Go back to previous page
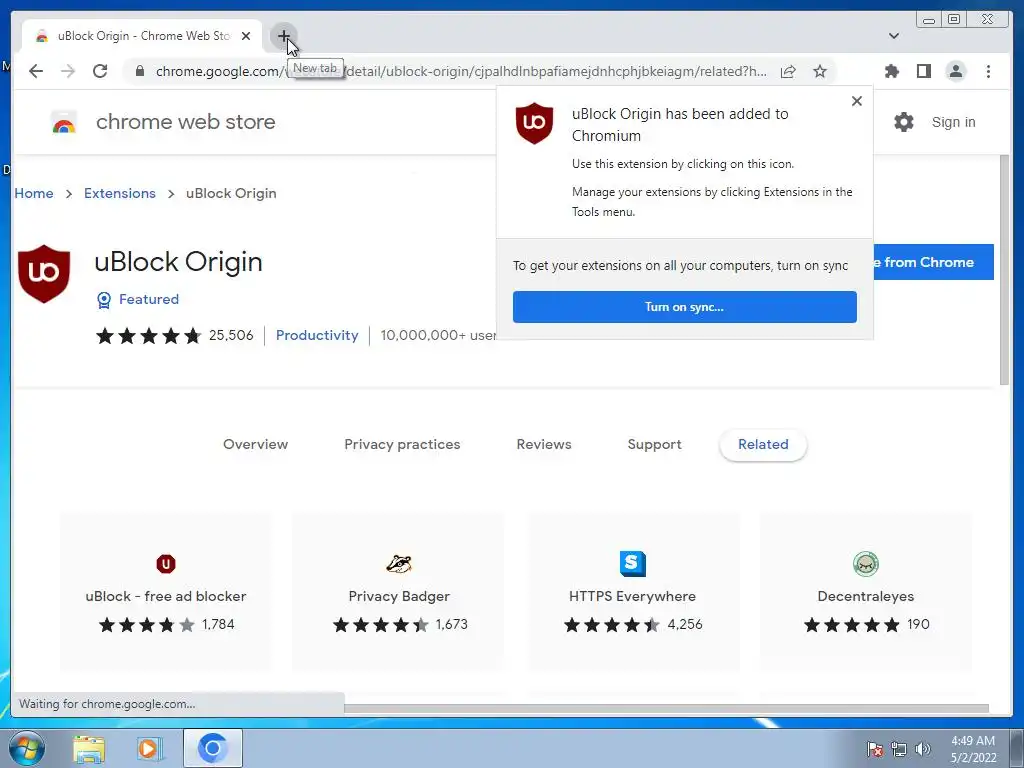This screenshot has height=768, width=1024. coord(36,71)
